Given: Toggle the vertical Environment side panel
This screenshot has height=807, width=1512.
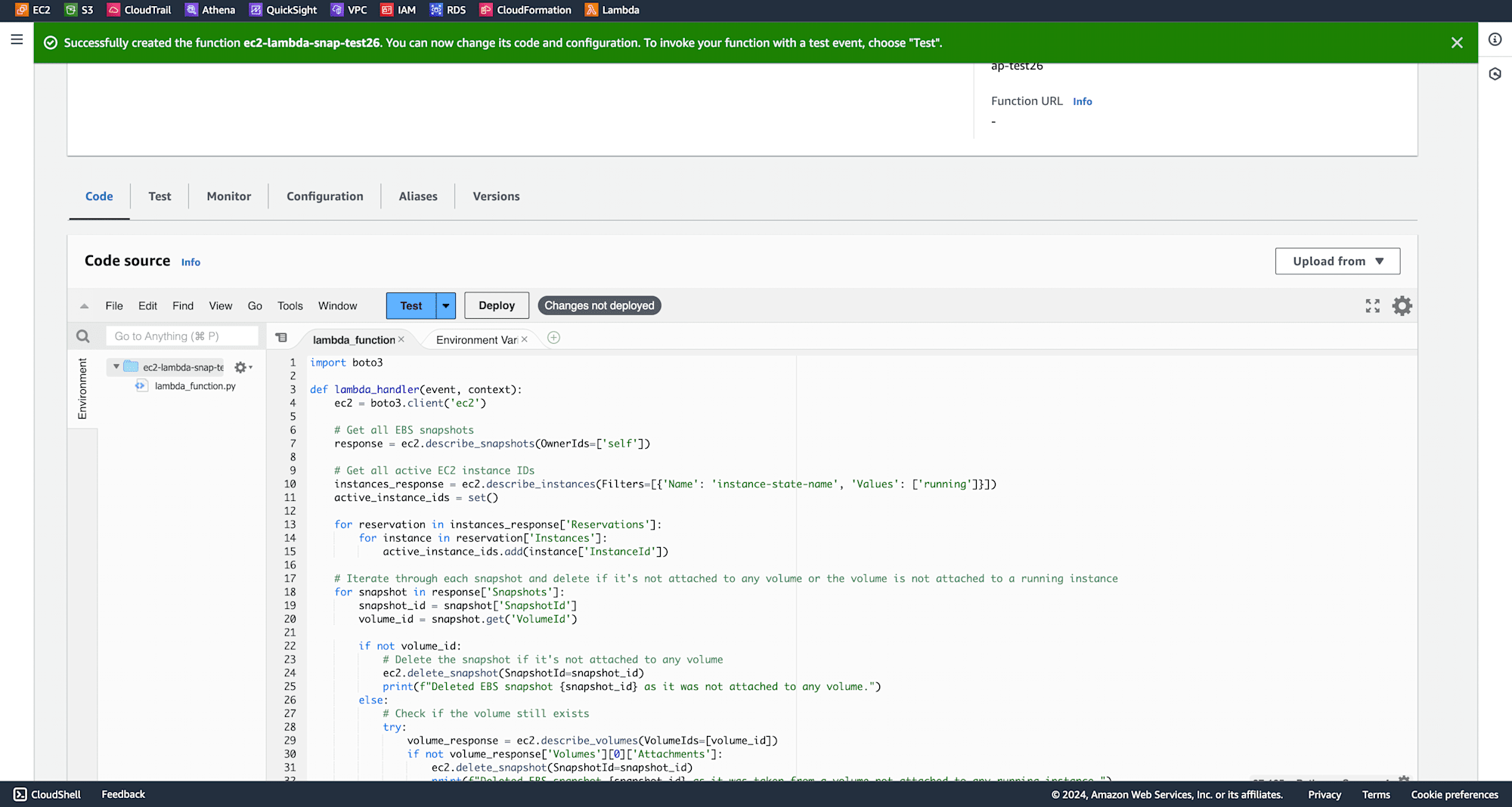Looking at the screenshot, I should pyautogui.click(x=82, y=389).
